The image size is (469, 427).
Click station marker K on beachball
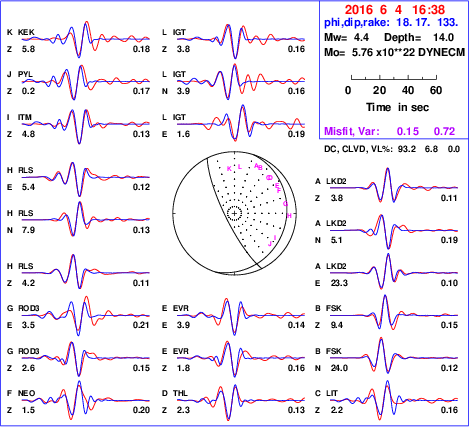point(229,169)
